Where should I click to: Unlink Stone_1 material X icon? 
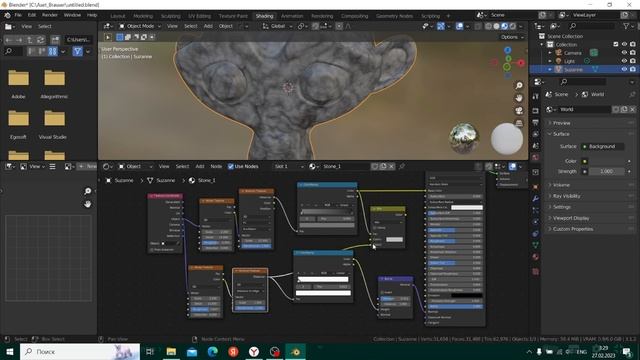391,166
